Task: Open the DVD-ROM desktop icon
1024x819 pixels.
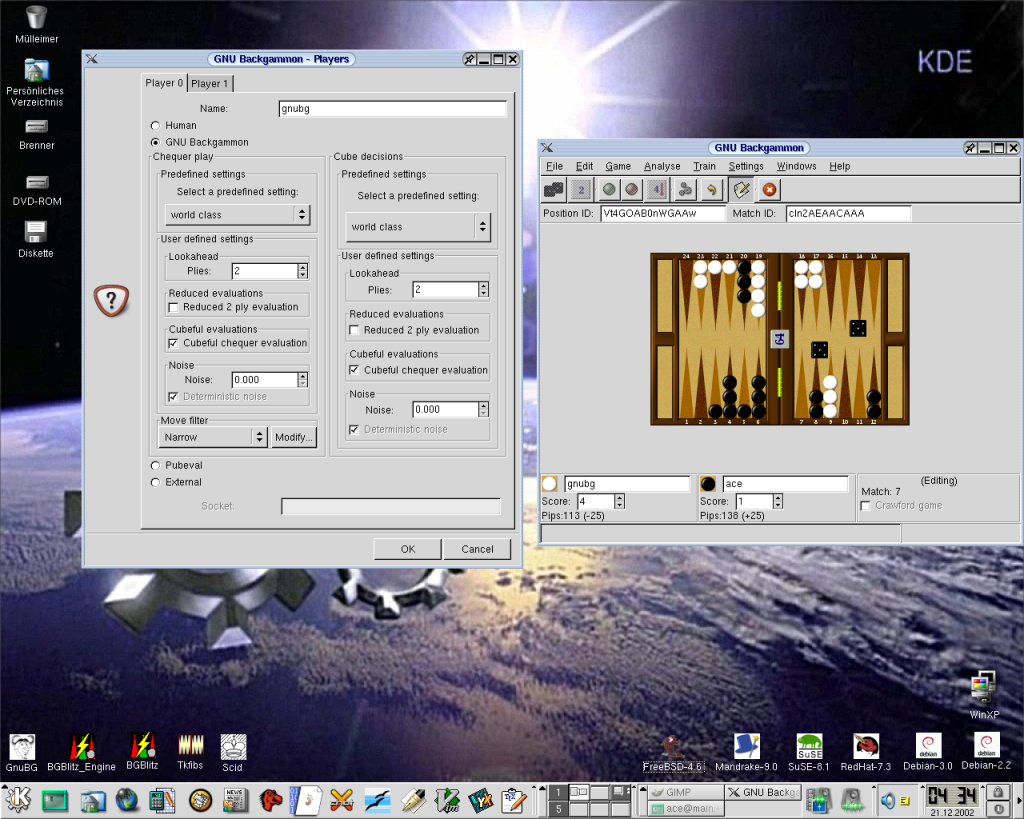Action: click(x=37, y=190)
